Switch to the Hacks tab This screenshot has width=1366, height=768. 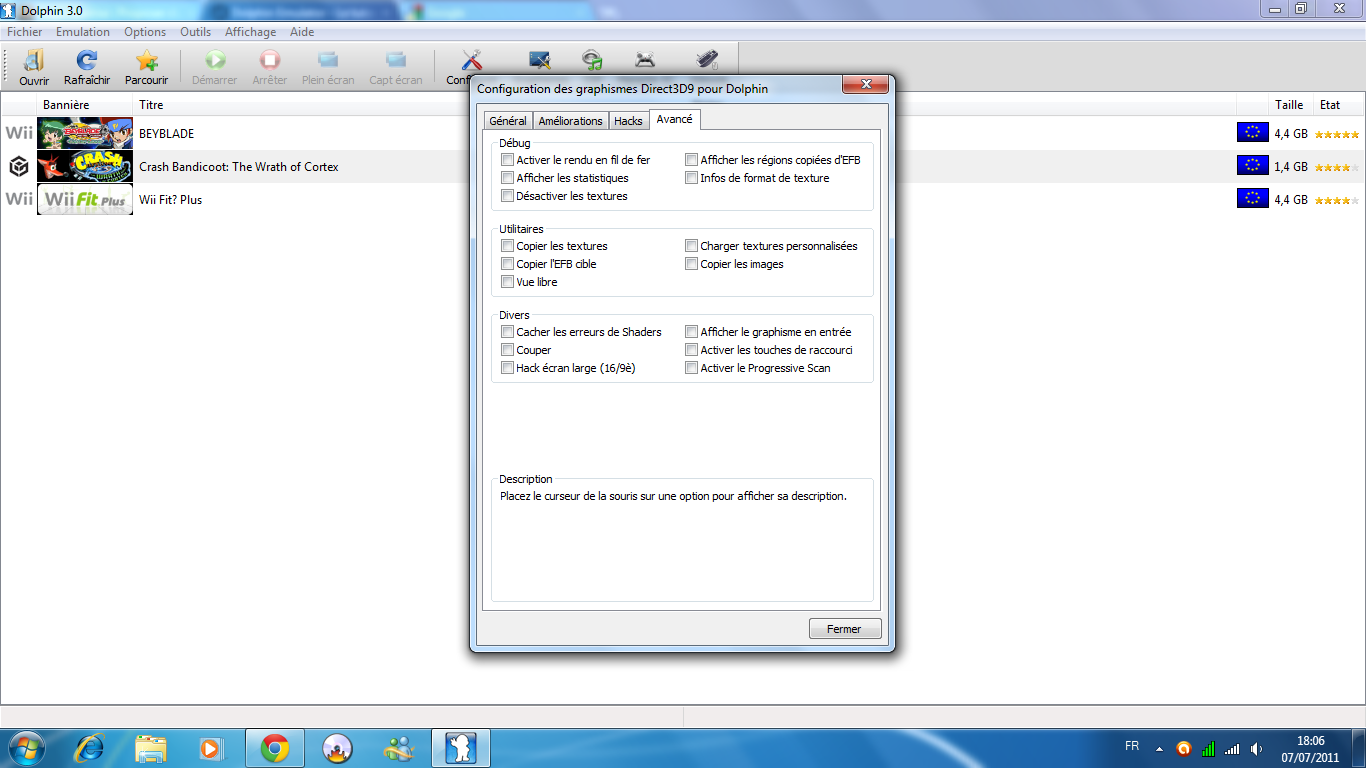(628, 121)
